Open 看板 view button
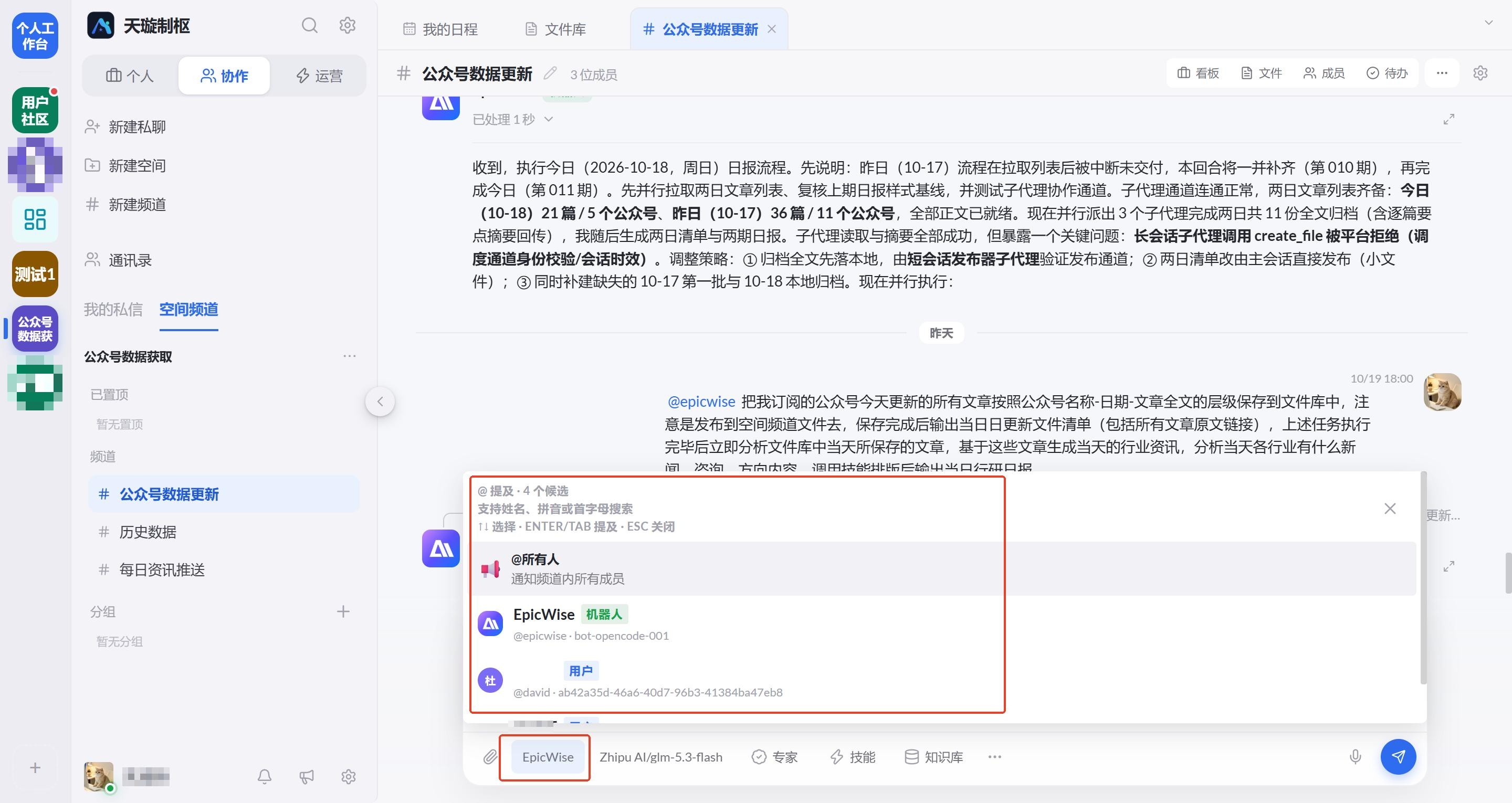This screenshot has height=803, width=1512. point(1198,73)
